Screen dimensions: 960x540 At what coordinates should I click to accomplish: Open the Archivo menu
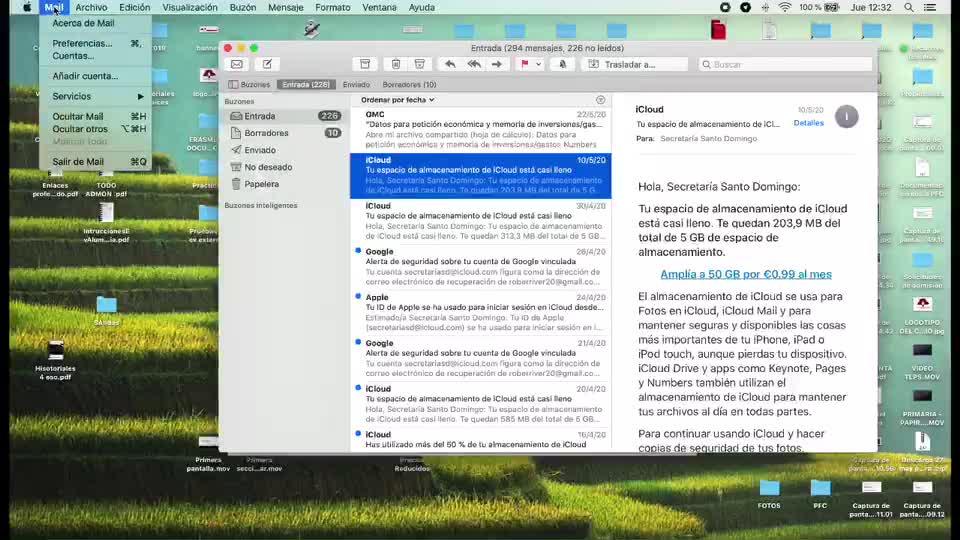tap(91, 7)
